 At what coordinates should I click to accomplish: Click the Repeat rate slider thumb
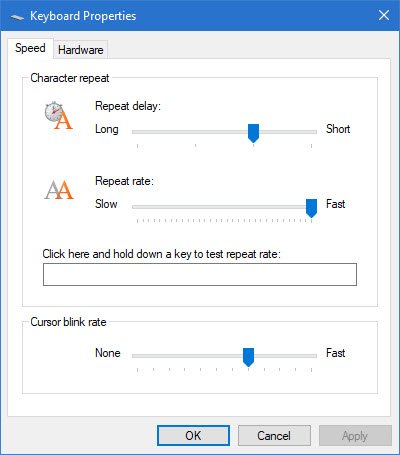click(x=311, y=208)
